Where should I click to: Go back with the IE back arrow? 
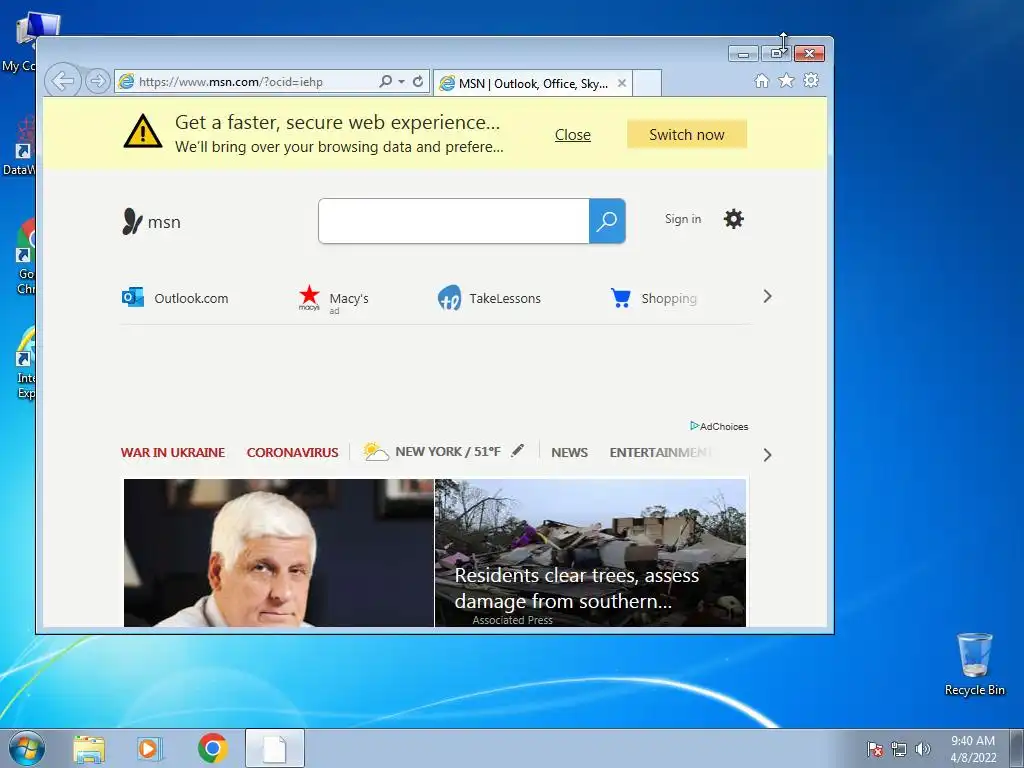(63, 82)
